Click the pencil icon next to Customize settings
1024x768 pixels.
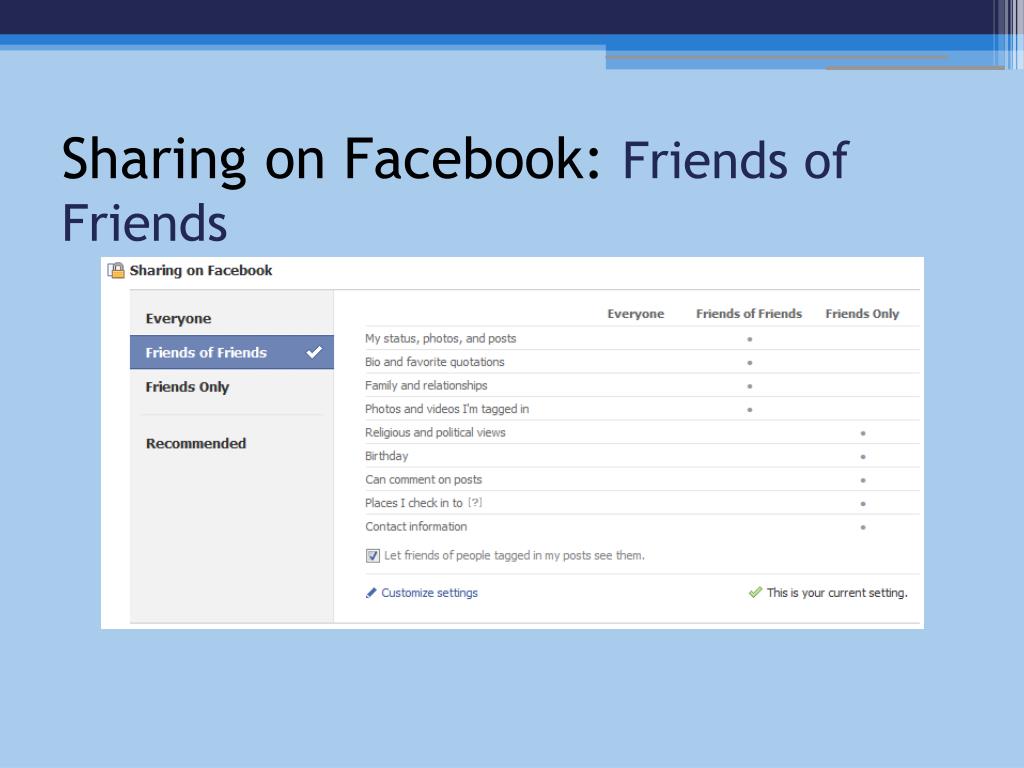[x=371, y=593]
